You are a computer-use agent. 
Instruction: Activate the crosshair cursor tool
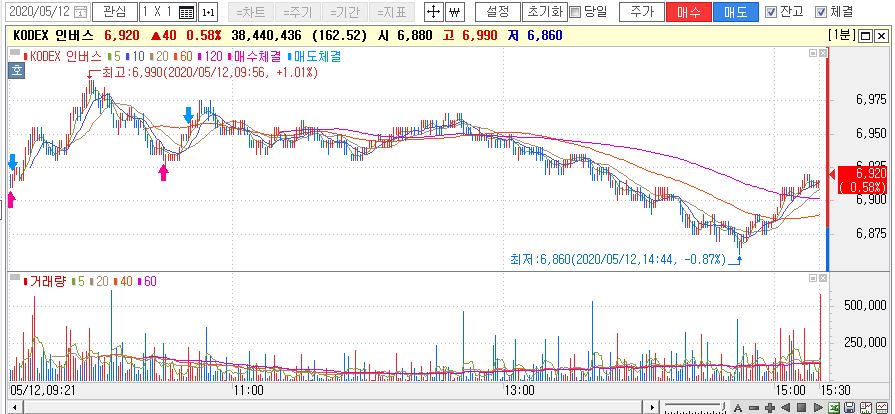coord(435,11)
